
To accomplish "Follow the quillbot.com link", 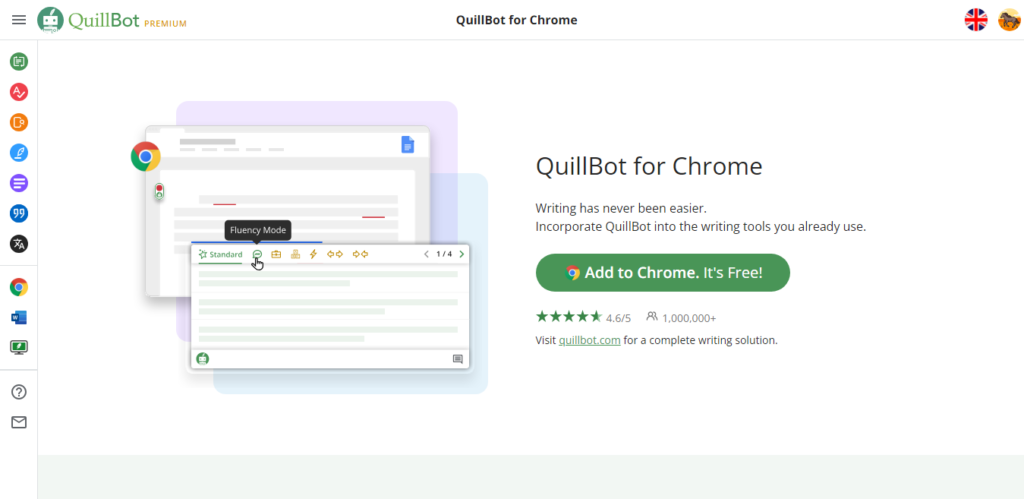I will pyautogui.click(x=590, y=340).
